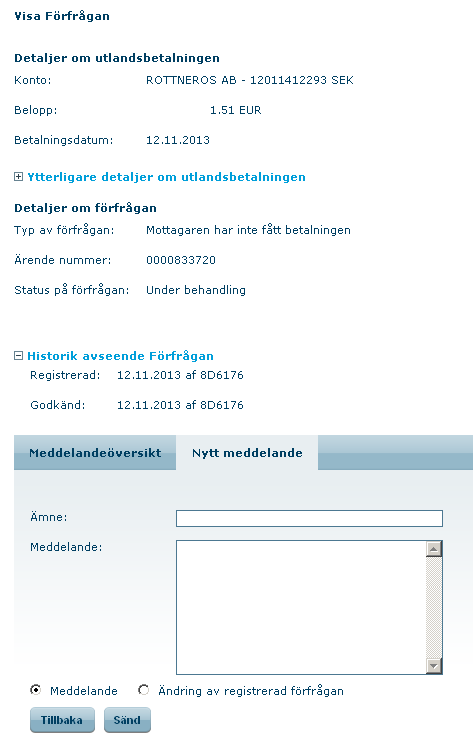Switch to the Meddelandeöversikt tab
This screenshot has width=473, height=747.
(95, 453)
